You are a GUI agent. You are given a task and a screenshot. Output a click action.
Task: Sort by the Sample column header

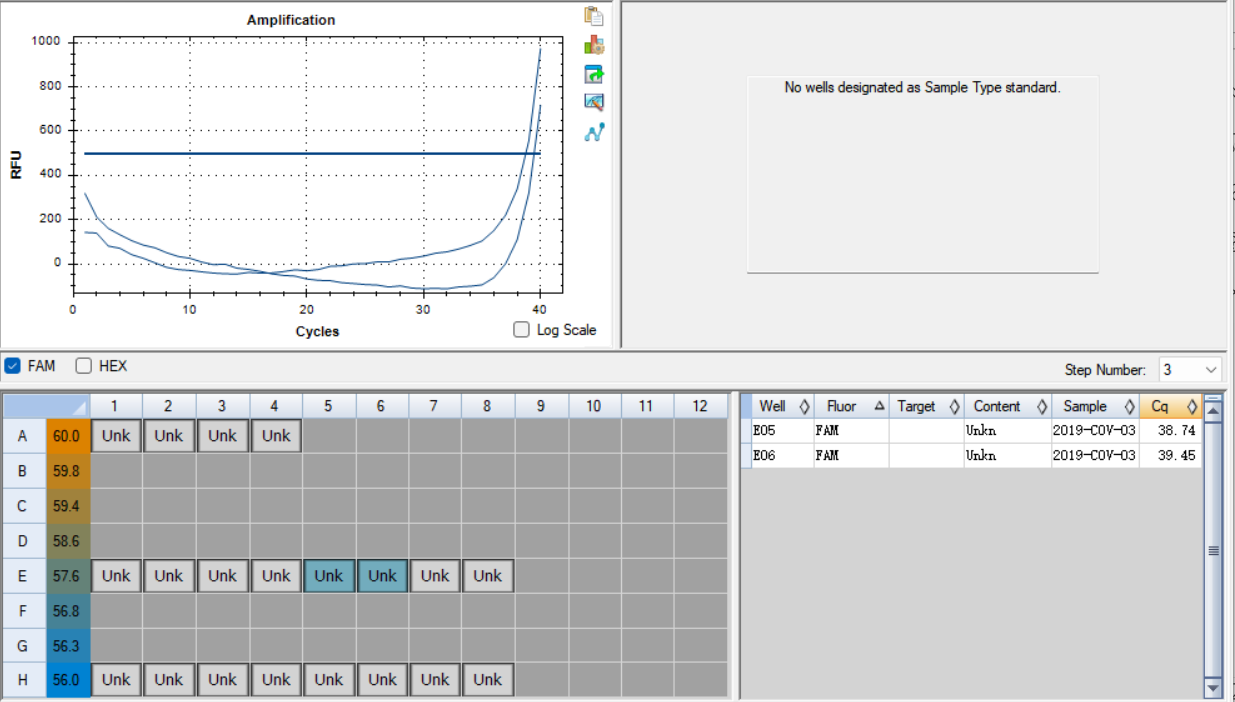point(1095,406)
